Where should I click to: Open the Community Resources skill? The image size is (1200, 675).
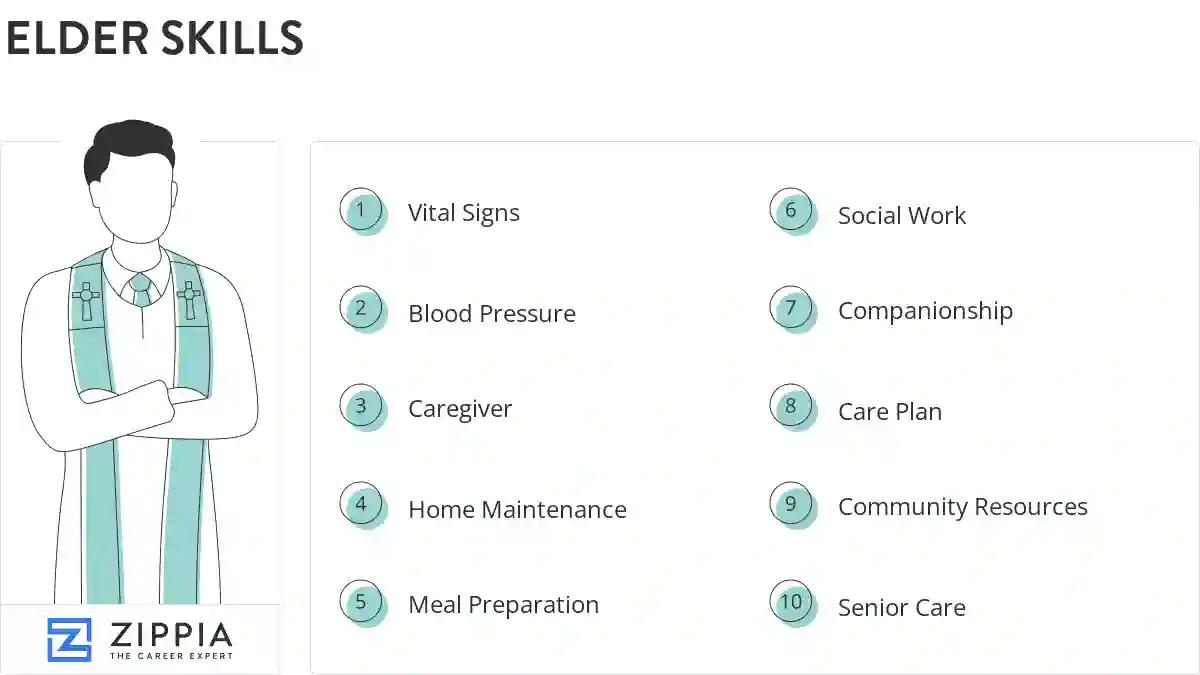point(962,507)
